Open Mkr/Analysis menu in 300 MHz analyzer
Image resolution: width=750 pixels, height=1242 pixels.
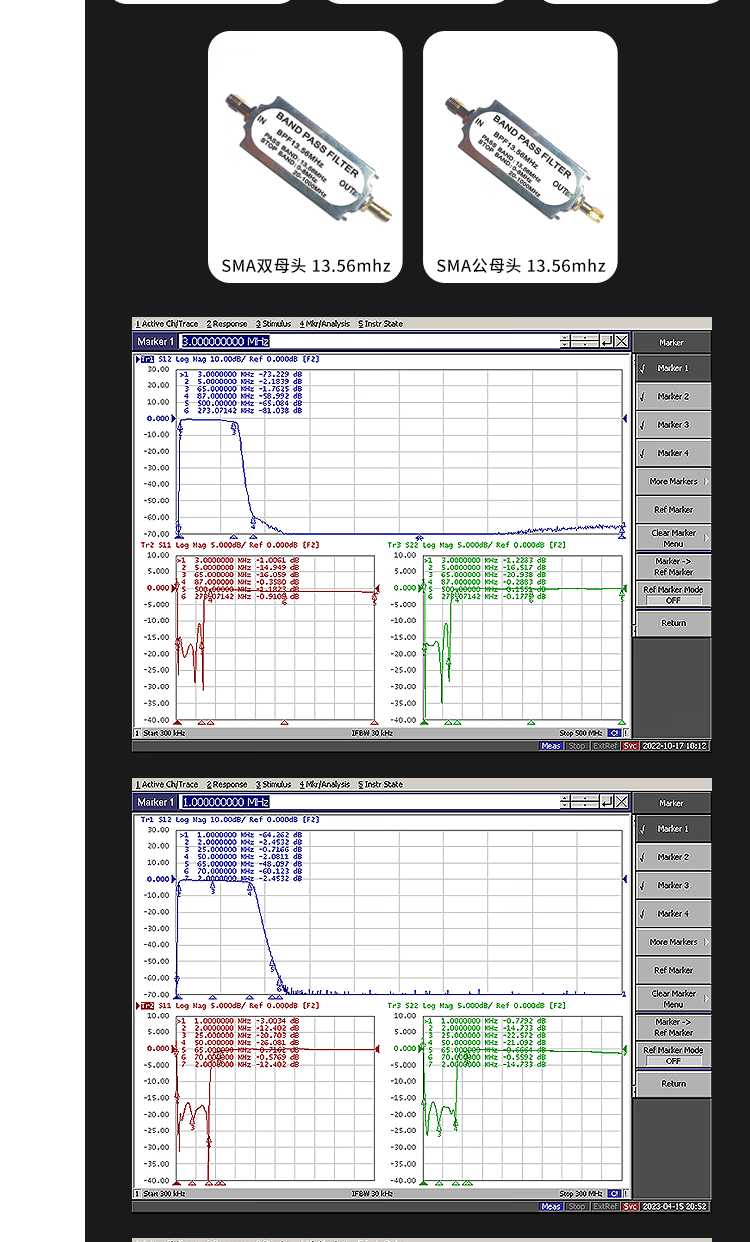pyautogui.click(x=325, y=784)
